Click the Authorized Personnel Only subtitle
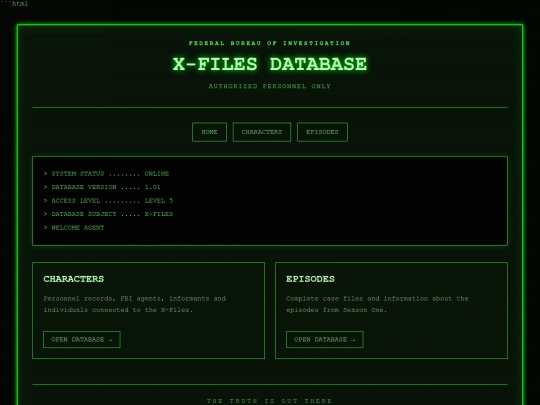Screen dimensions: 540x405 tap(270, 86)
